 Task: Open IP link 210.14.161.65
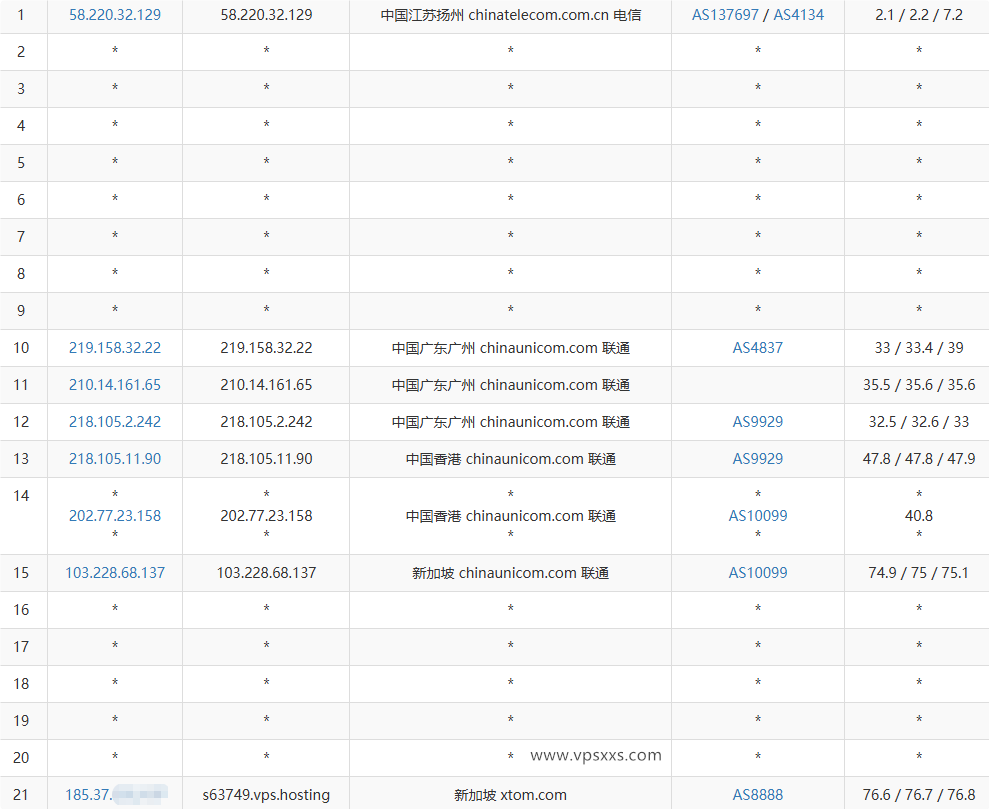(115, 385)
